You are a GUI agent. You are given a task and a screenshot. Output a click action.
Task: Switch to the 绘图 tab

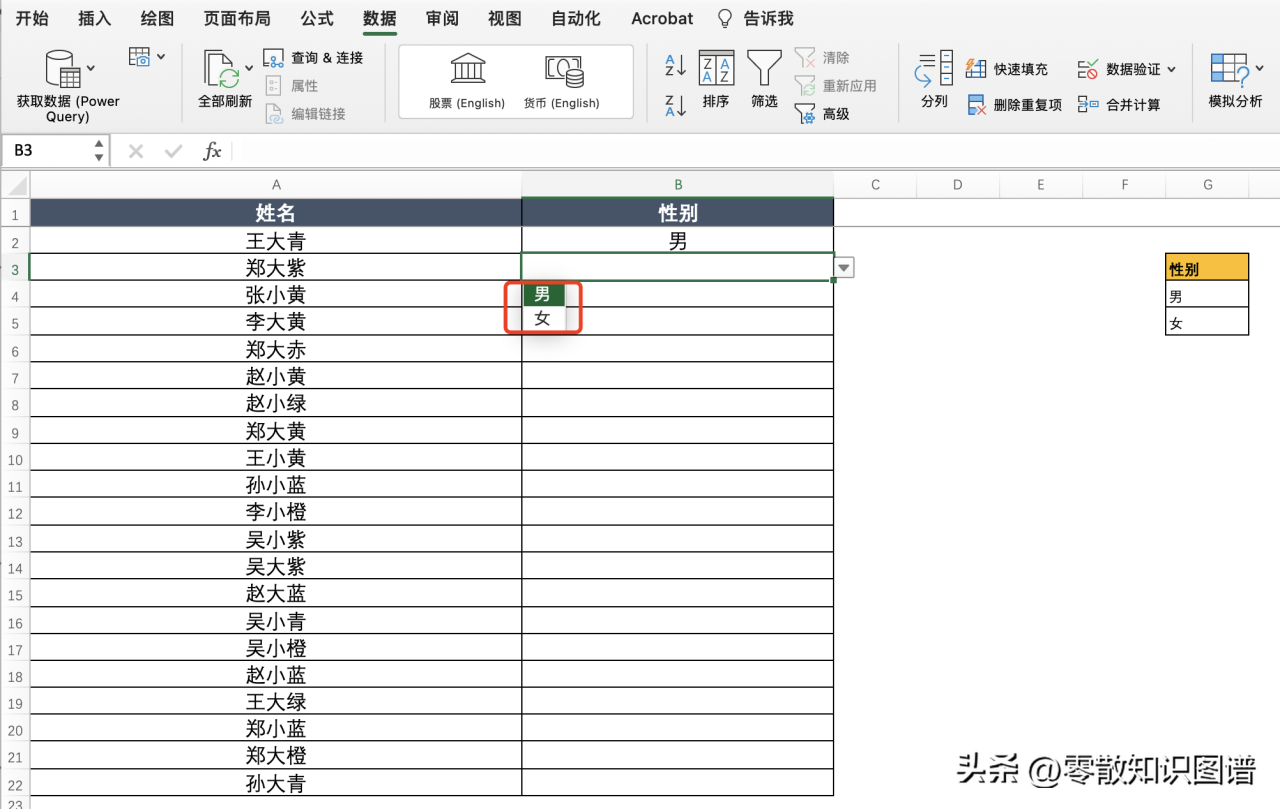point(157,19)
